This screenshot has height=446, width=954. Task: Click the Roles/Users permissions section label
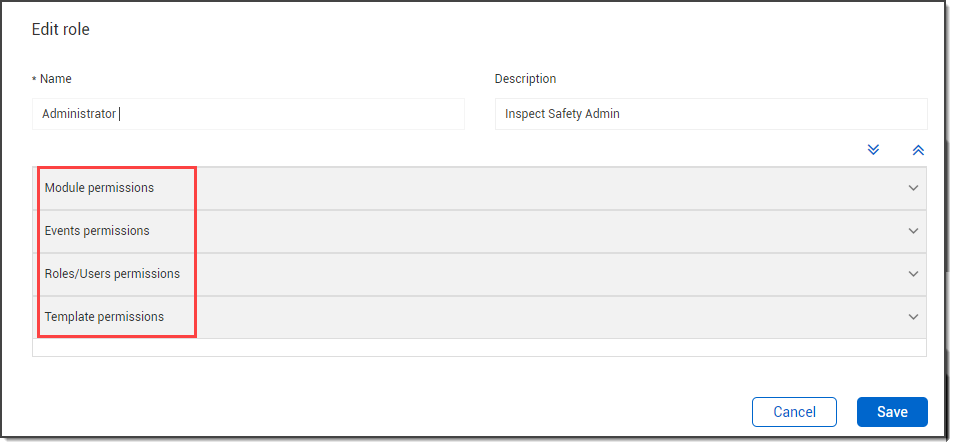pyautogui.click(x=112, y=274)
